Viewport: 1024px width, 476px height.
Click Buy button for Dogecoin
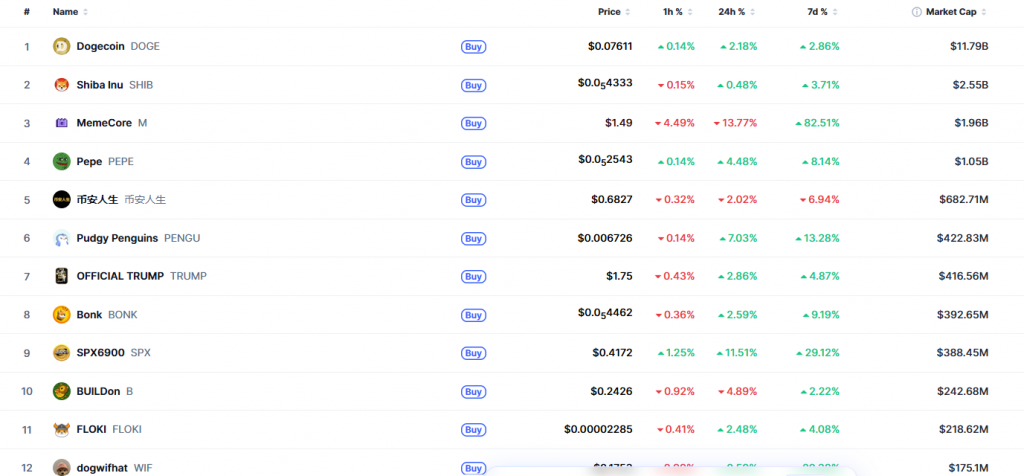473,47
